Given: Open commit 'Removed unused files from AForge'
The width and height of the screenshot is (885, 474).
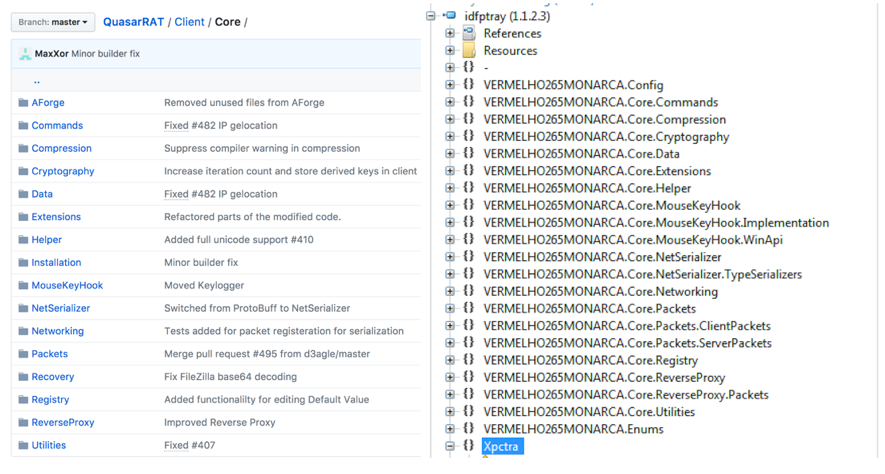Looking at the screenshot, I should click(x=244, y=103).
